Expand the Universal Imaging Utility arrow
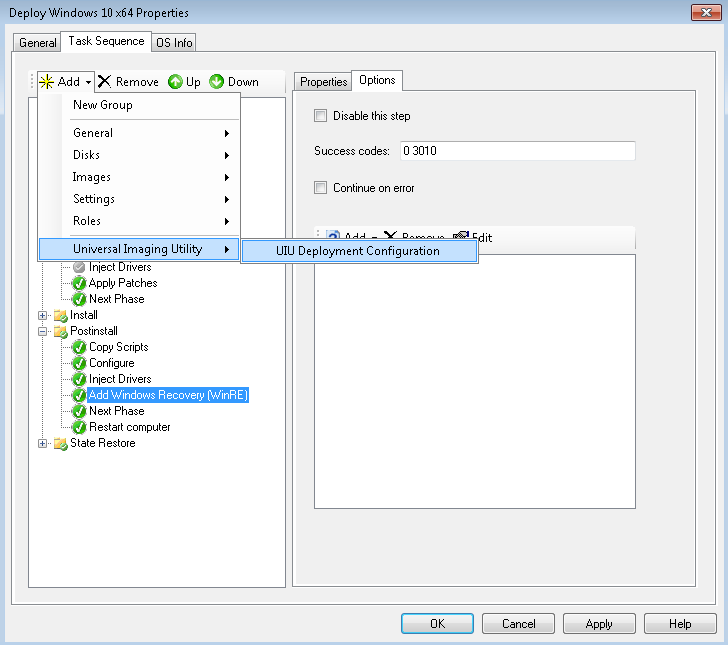The width and height of the screenshot is (728, 645). click(227, 250)
